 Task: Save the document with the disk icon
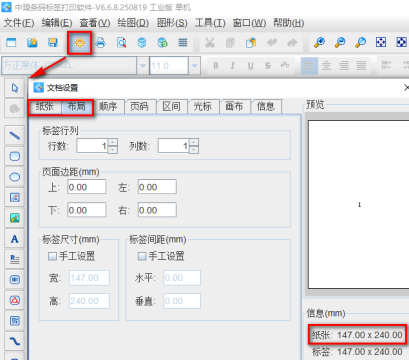click(53, 43)
